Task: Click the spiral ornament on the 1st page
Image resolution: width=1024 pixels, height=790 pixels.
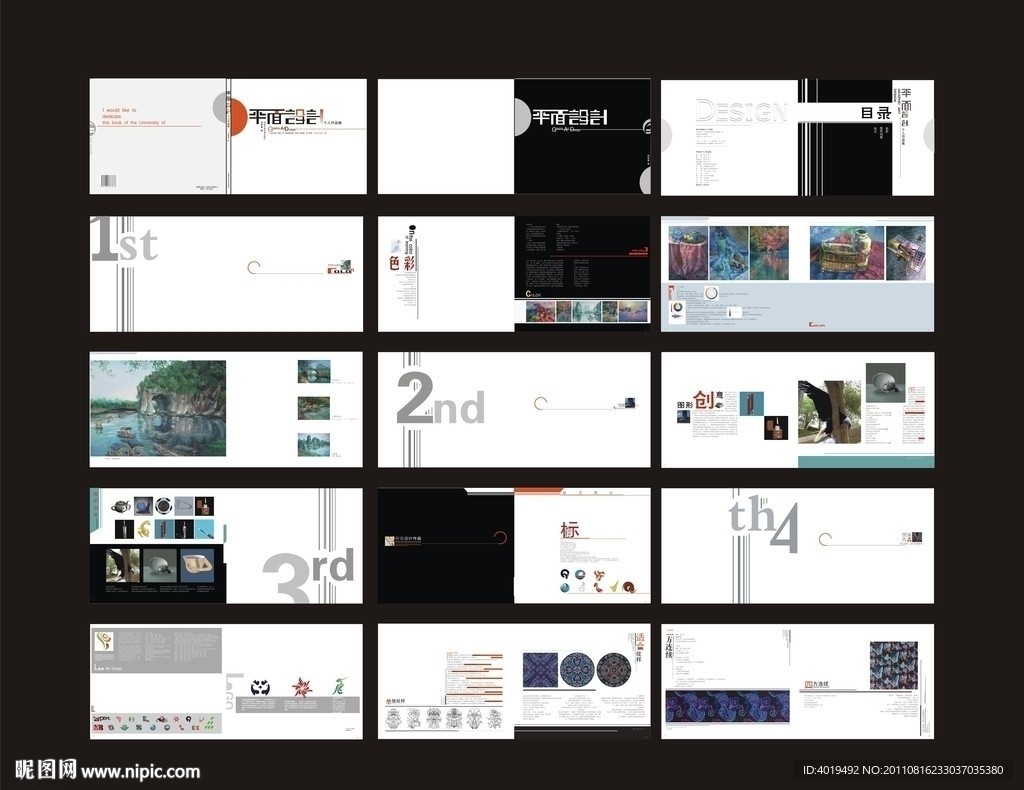Action: pyautogui.click(x=254, y=267)
